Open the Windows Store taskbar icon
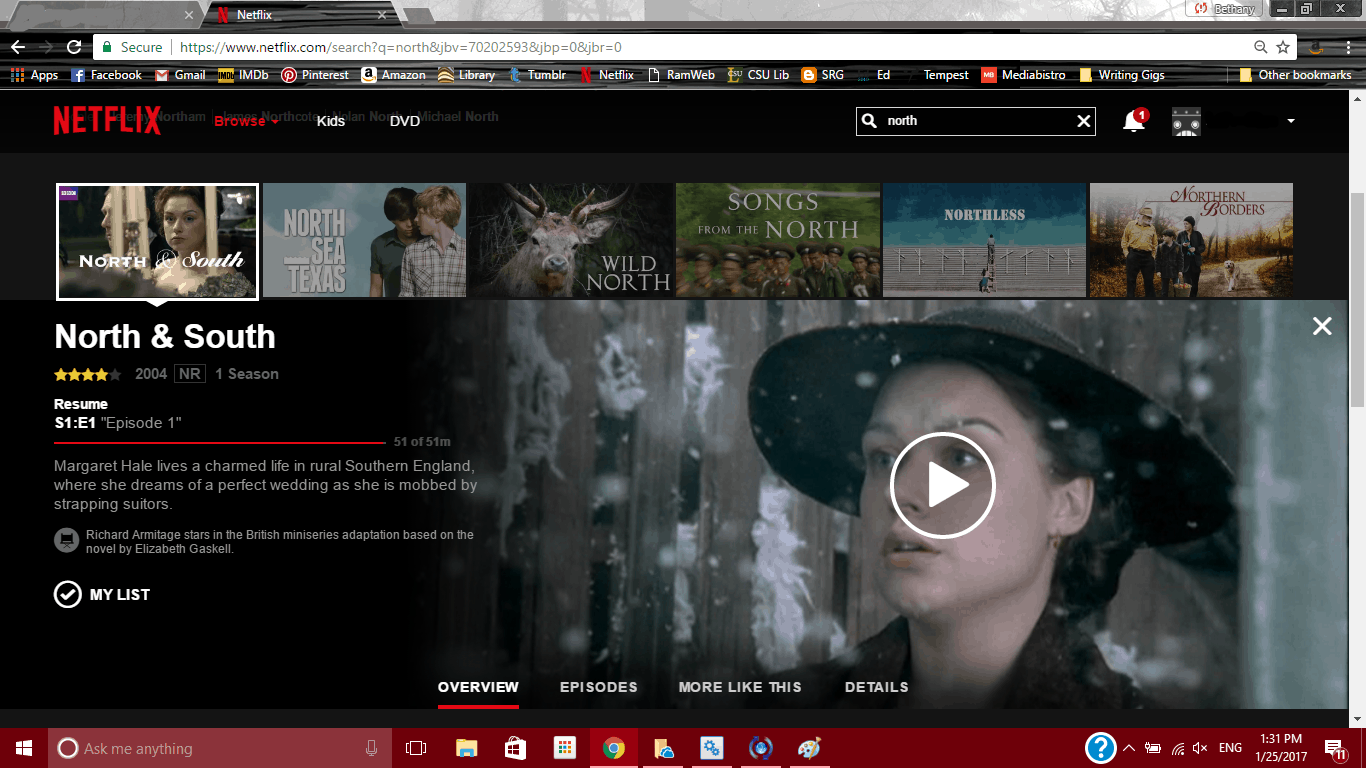The image size is (1366, 768). 515,748
